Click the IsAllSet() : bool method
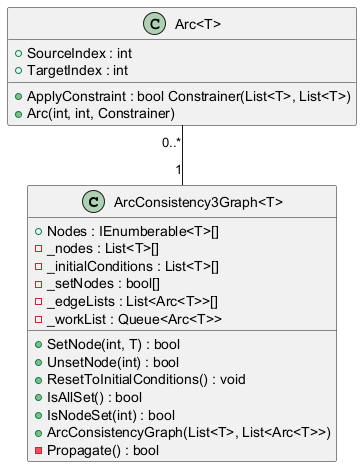The height and width of the screenshot is (467, 362). pos(94,398)
